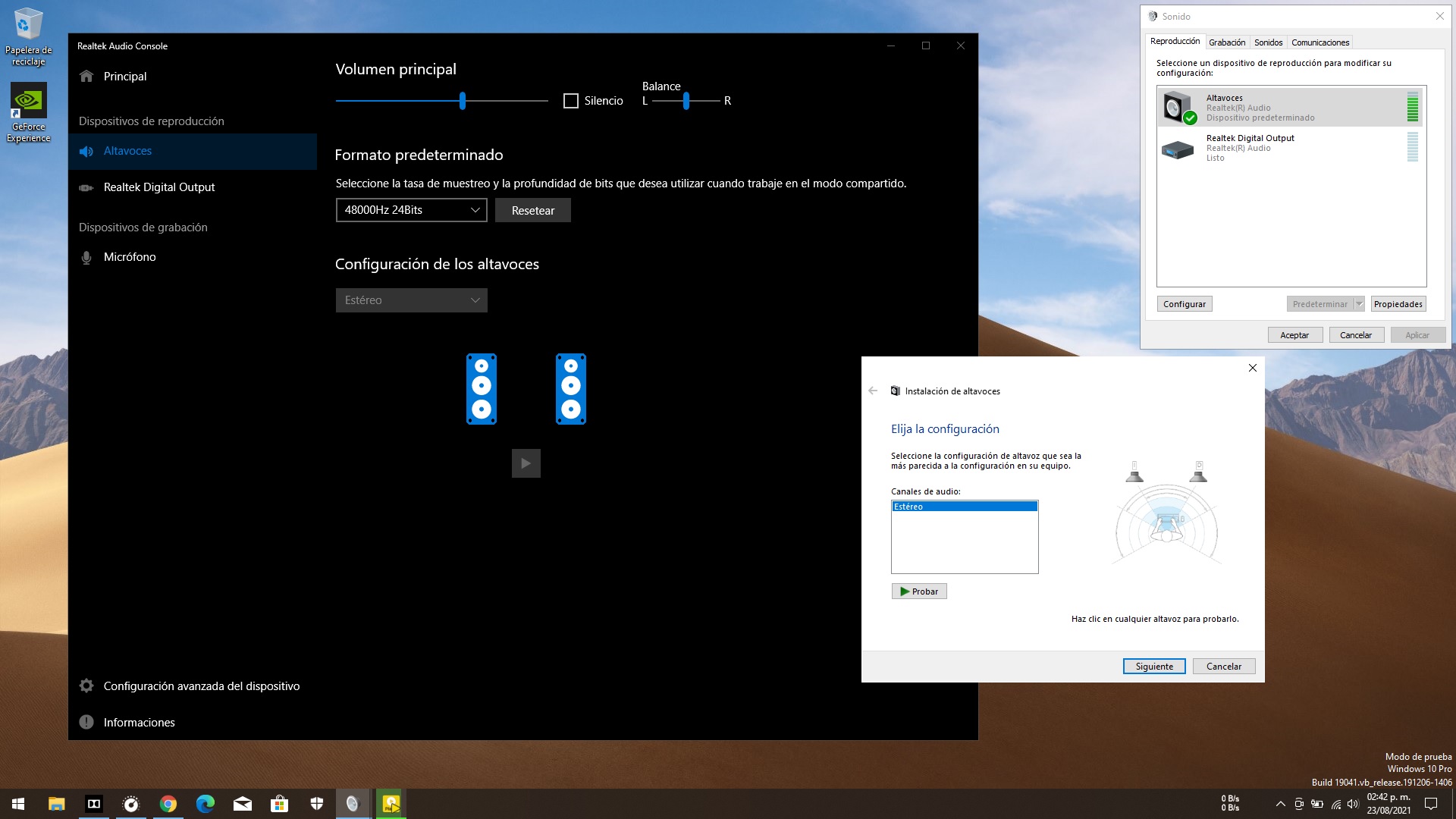
Task: Click Configurar in the Sonido window
Action: tap(1185, 304)
